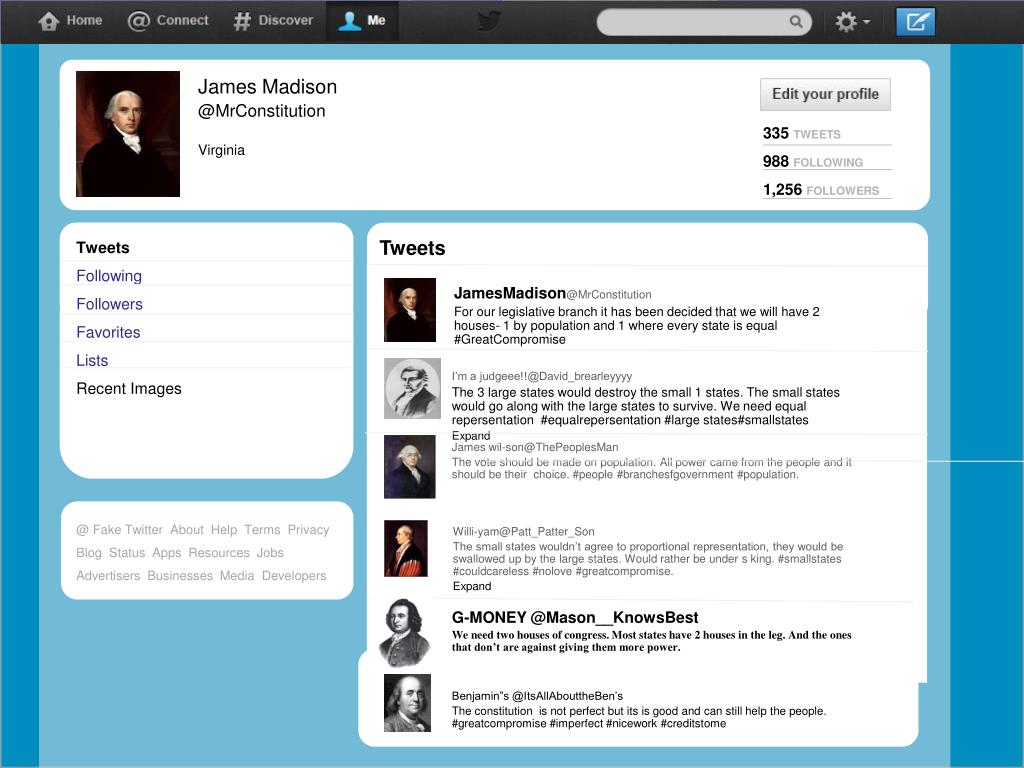Viewport: 1024px width, 768px height.
Task: Expand the David_brearleyyyy tweet
Action: 471,436
